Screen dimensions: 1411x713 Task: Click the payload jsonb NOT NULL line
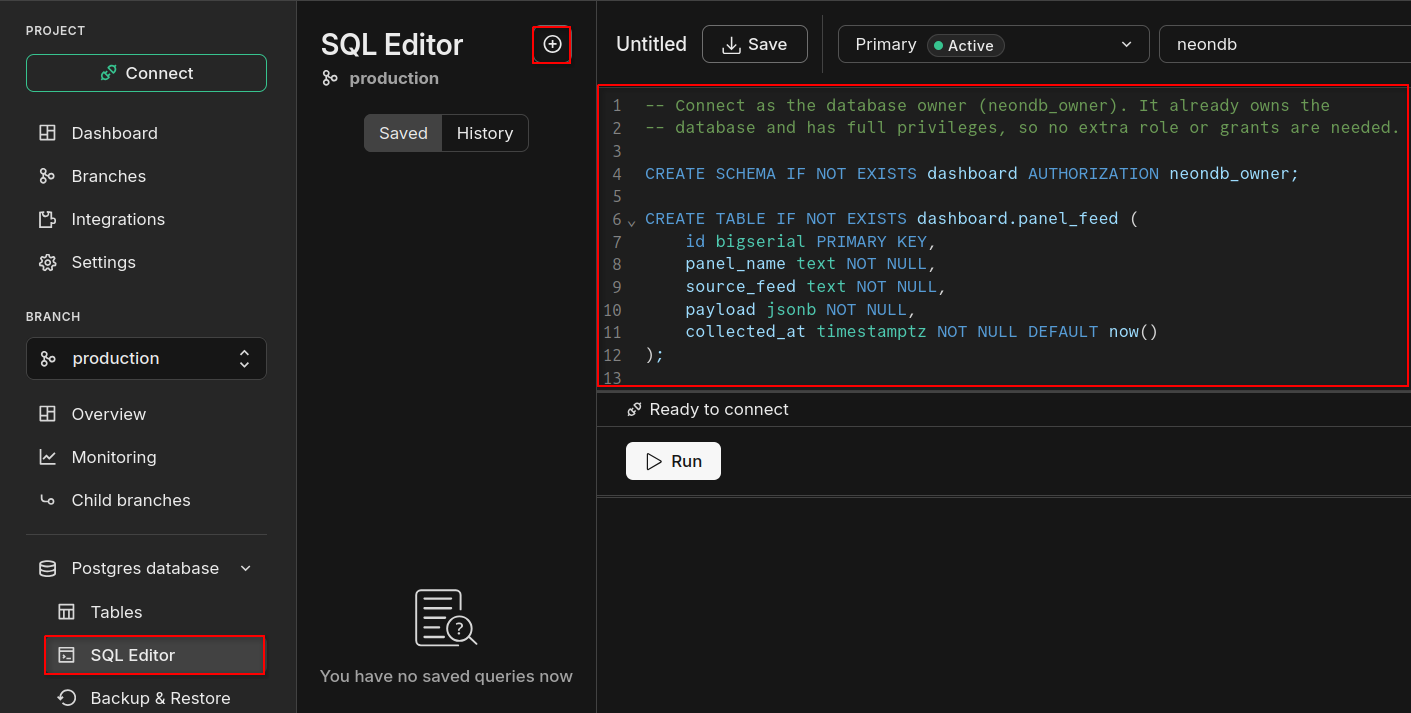click(x=800, y=309)
